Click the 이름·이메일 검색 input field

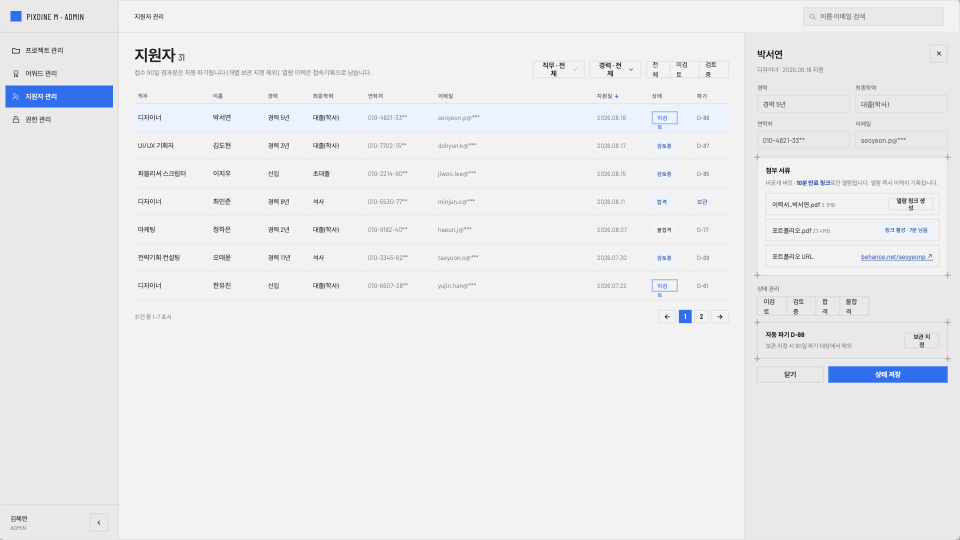click(874, 17)
